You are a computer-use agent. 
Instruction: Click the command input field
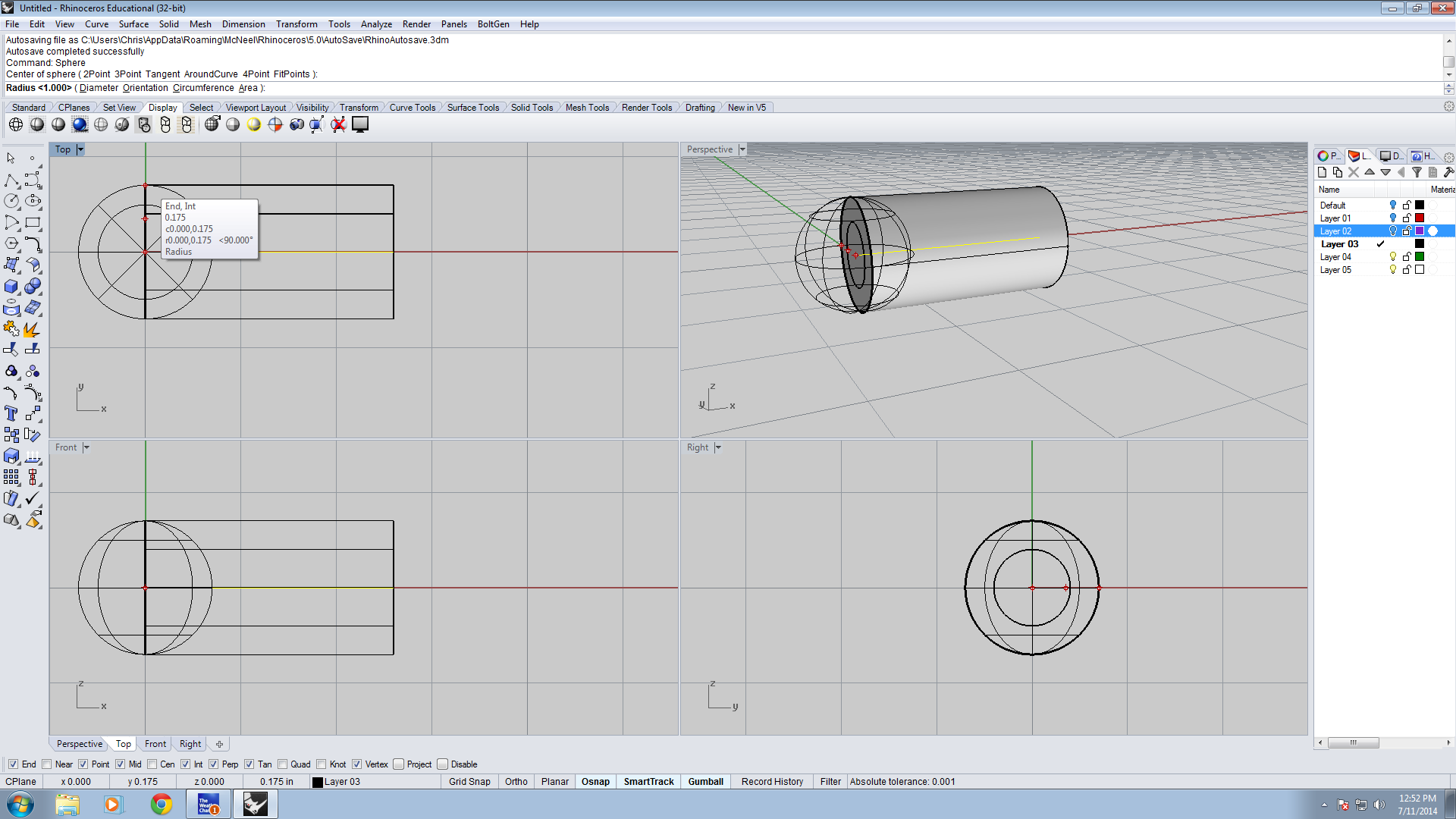[x=728, y=88]
